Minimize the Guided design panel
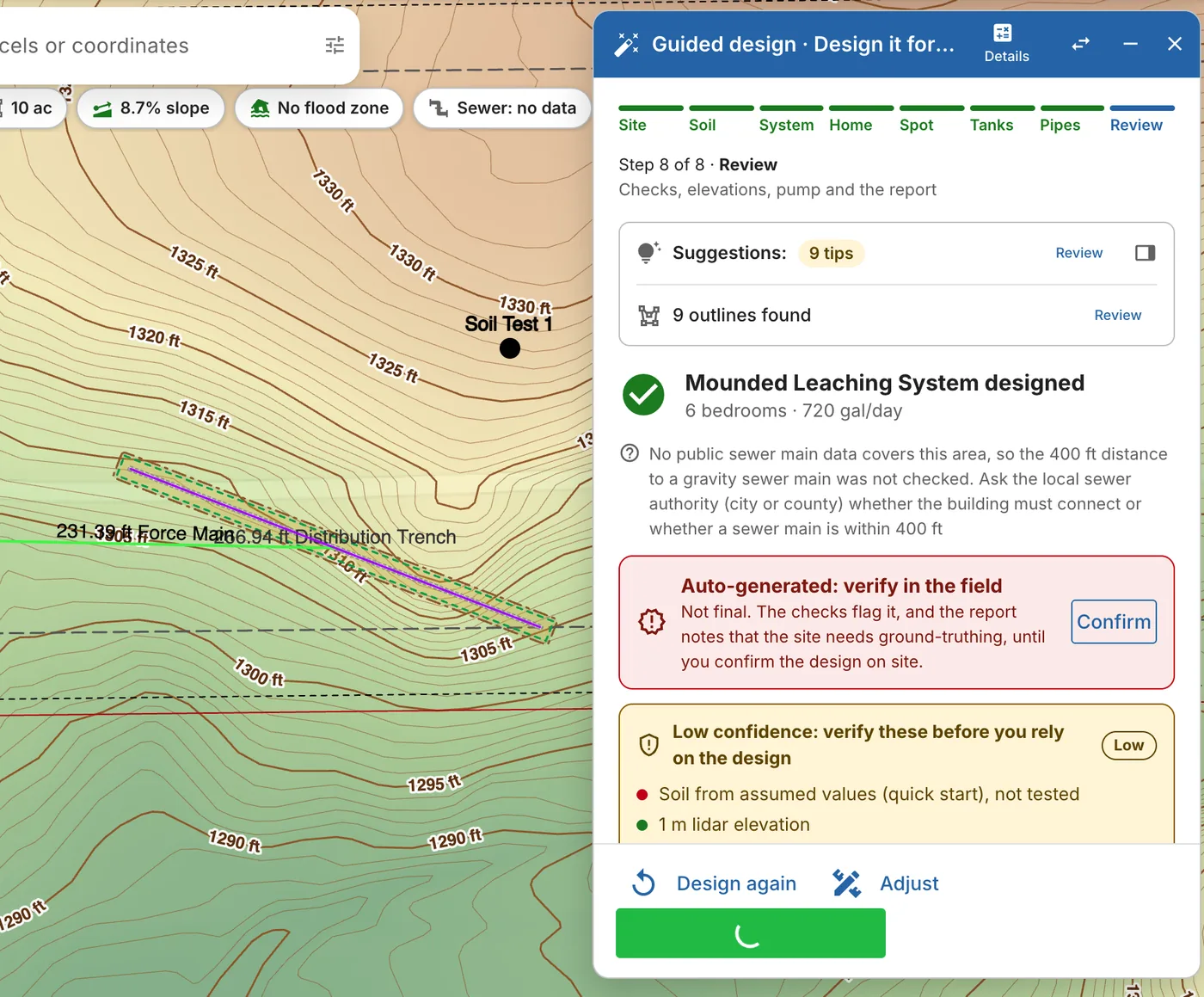The image size is (1204, 997). pos(1130,44)
